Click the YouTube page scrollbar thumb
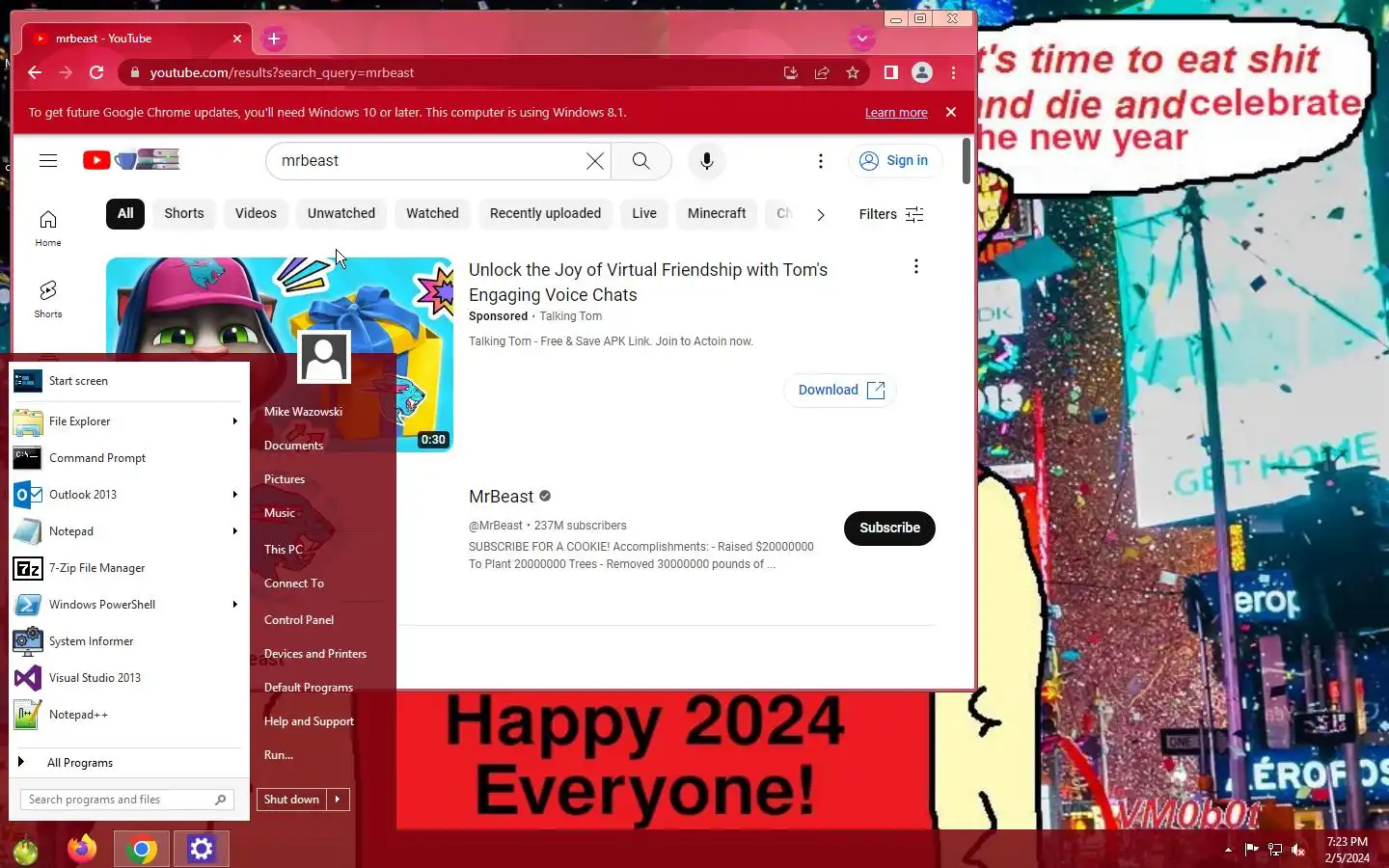 click(x=967, y=161)
